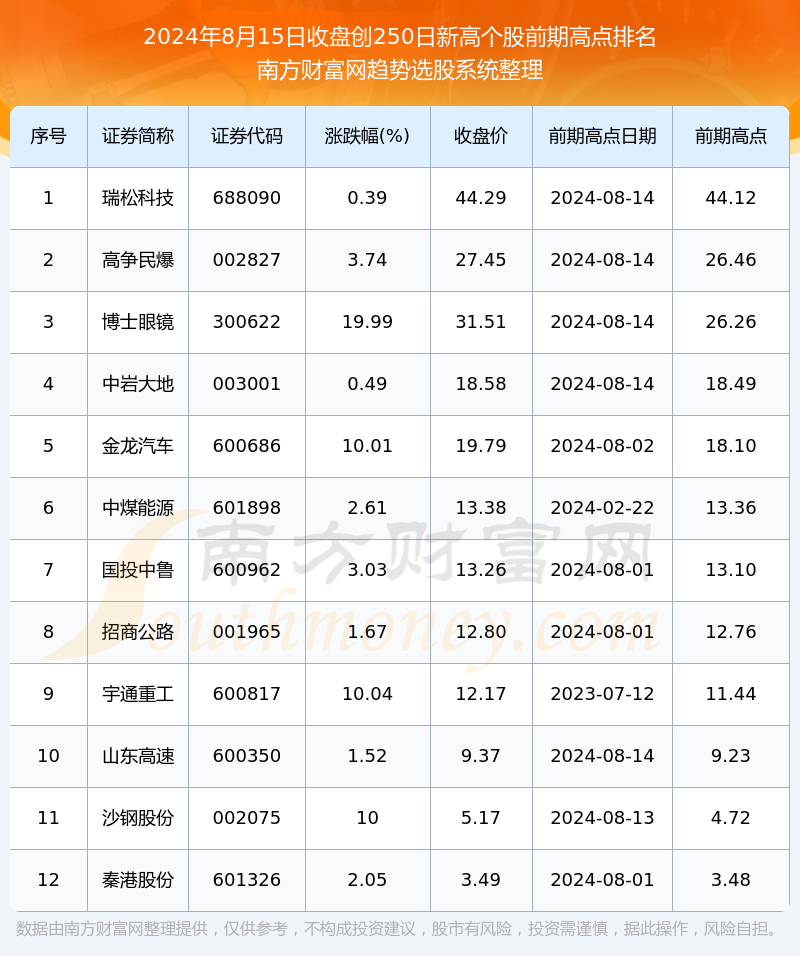Click stock code 601326
The height and width of the screenshot is (956, 800).
click(x=247, y=880)
